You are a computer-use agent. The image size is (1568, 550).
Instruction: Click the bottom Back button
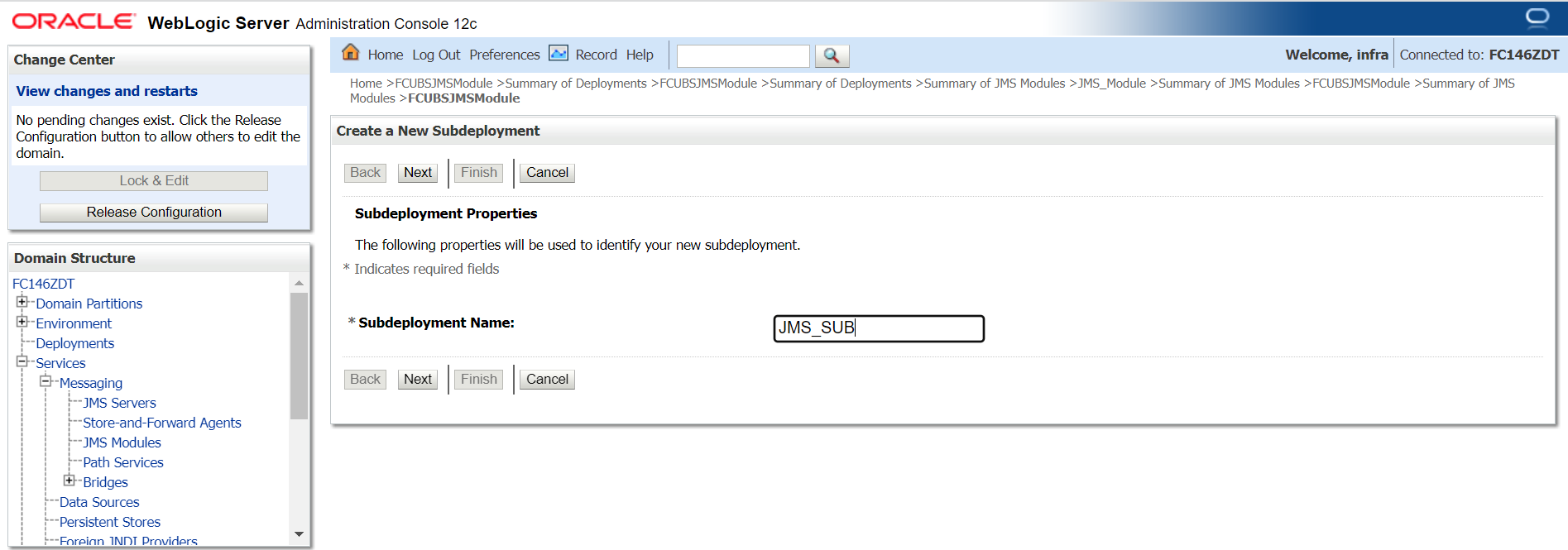point(365,379)
